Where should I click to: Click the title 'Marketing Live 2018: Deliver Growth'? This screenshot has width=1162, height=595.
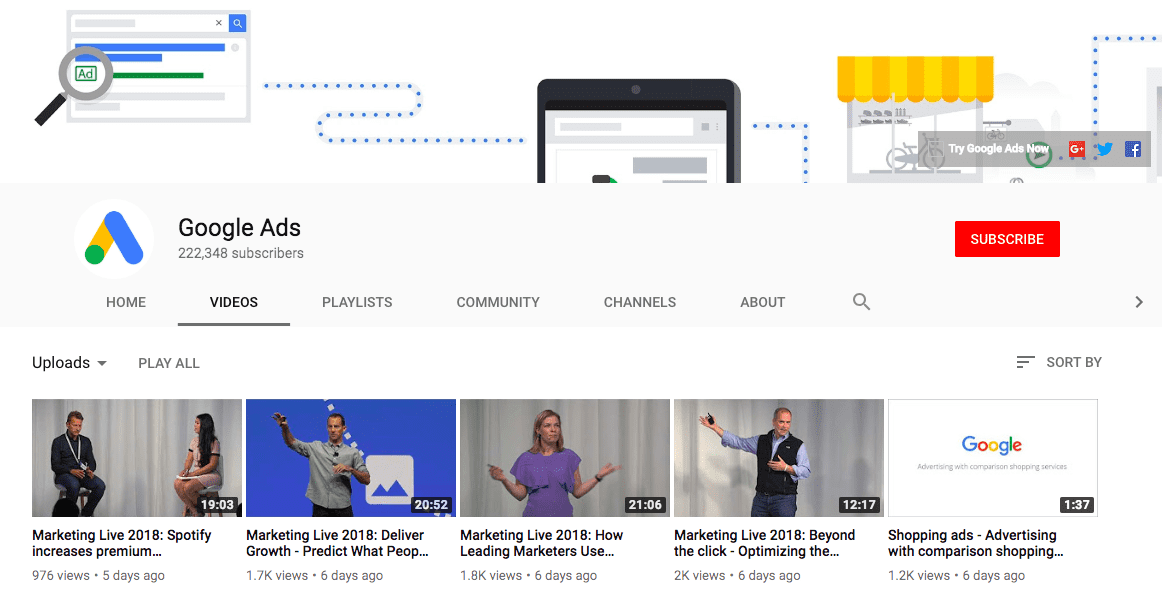click(338, 543)
